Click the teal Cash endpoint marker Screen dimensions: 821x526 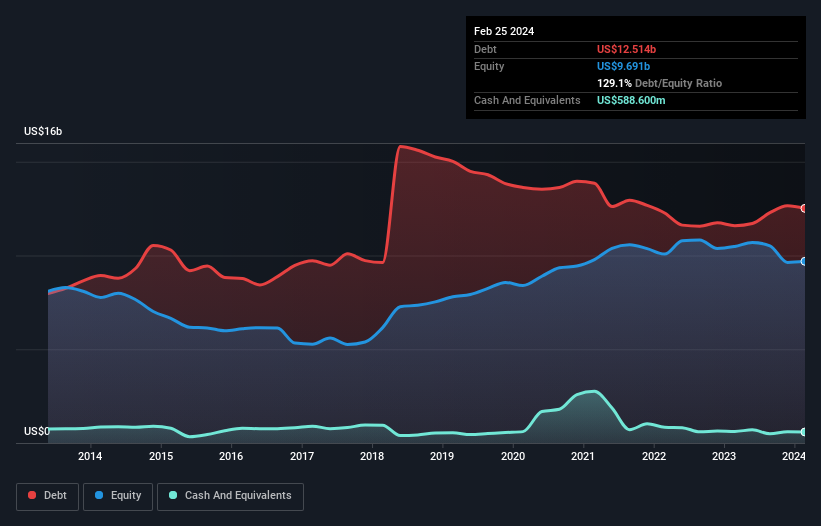tap(804, 432)
